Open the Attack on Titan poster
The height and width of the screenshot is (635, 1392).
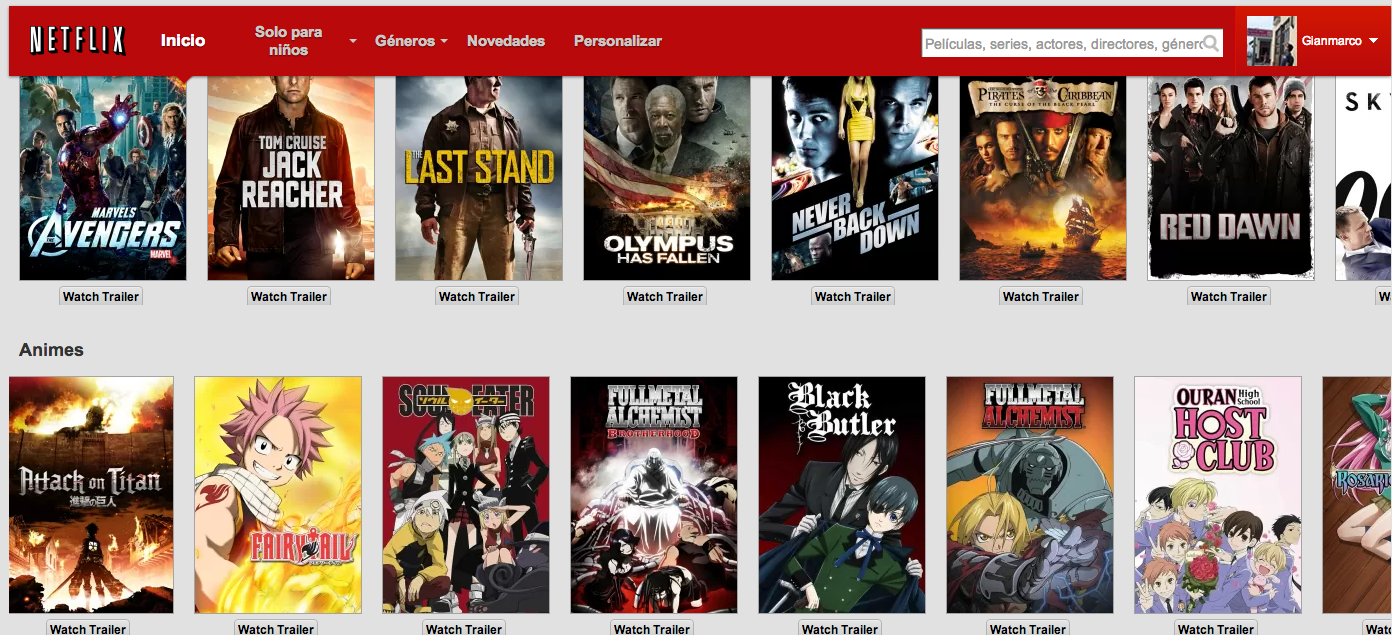point(91,495)
